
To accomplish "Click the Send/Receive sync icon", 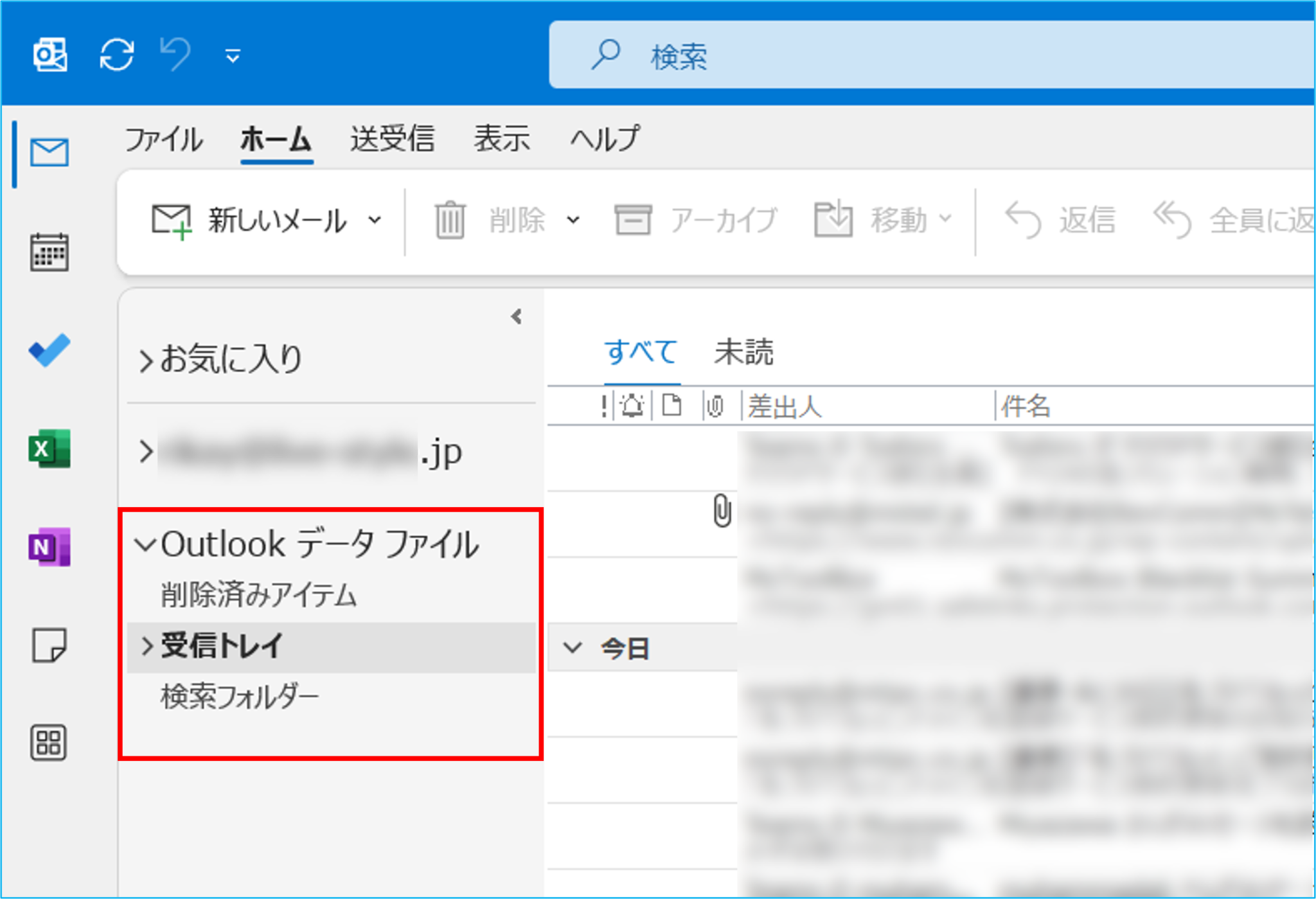I will pyautogui.click(x=117, y=54).
